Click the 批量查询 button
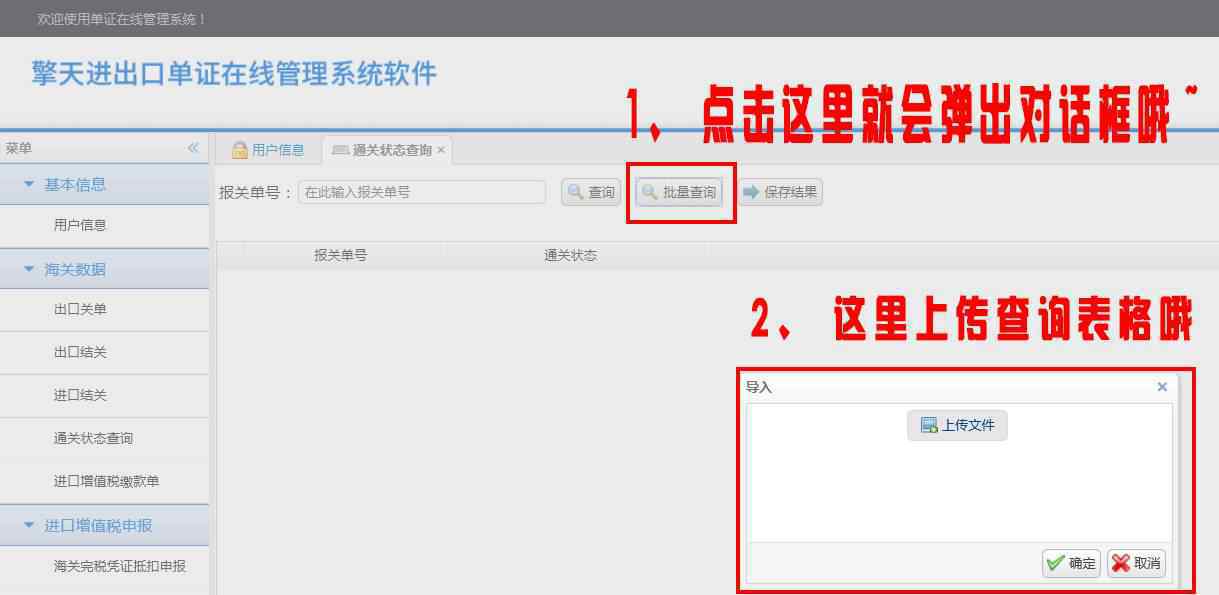This screenshot has height=595, width=1219. 679,192
